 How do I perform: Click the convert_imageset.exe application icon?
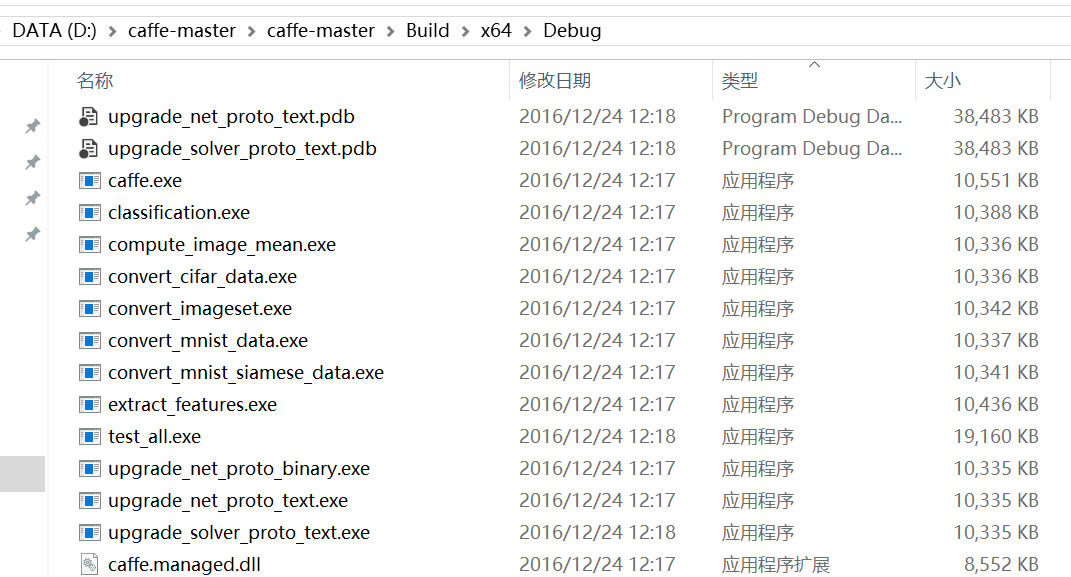coord(89,309)
